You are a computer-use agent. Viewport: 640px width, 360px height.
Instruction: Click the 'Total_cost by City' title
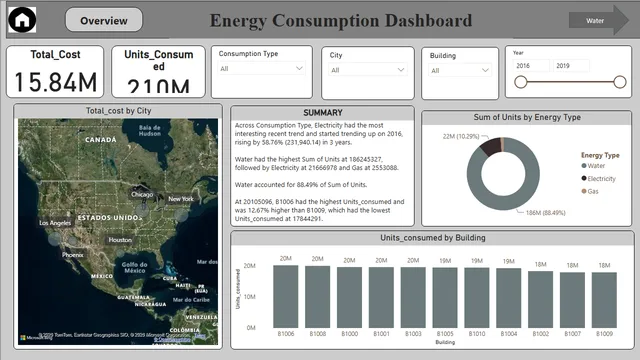(x=118, y=111)
